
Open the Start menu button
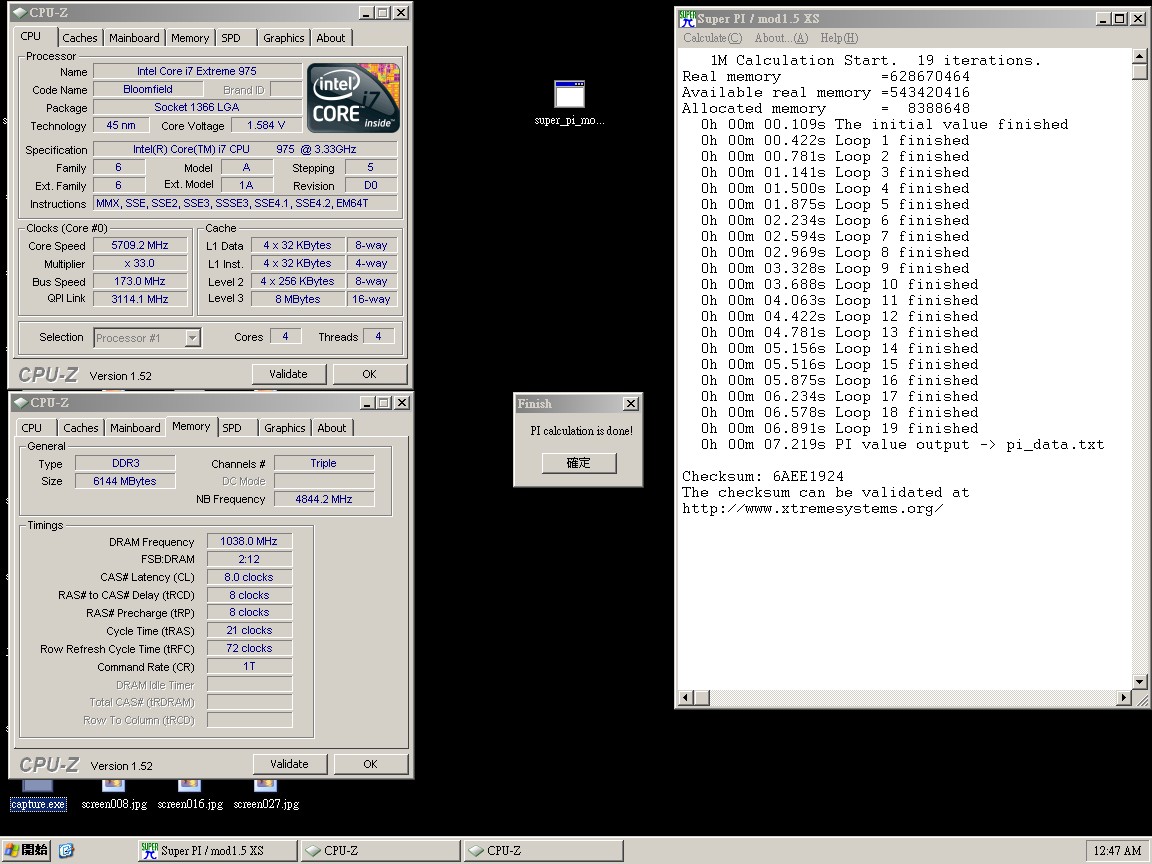[27, 850]
